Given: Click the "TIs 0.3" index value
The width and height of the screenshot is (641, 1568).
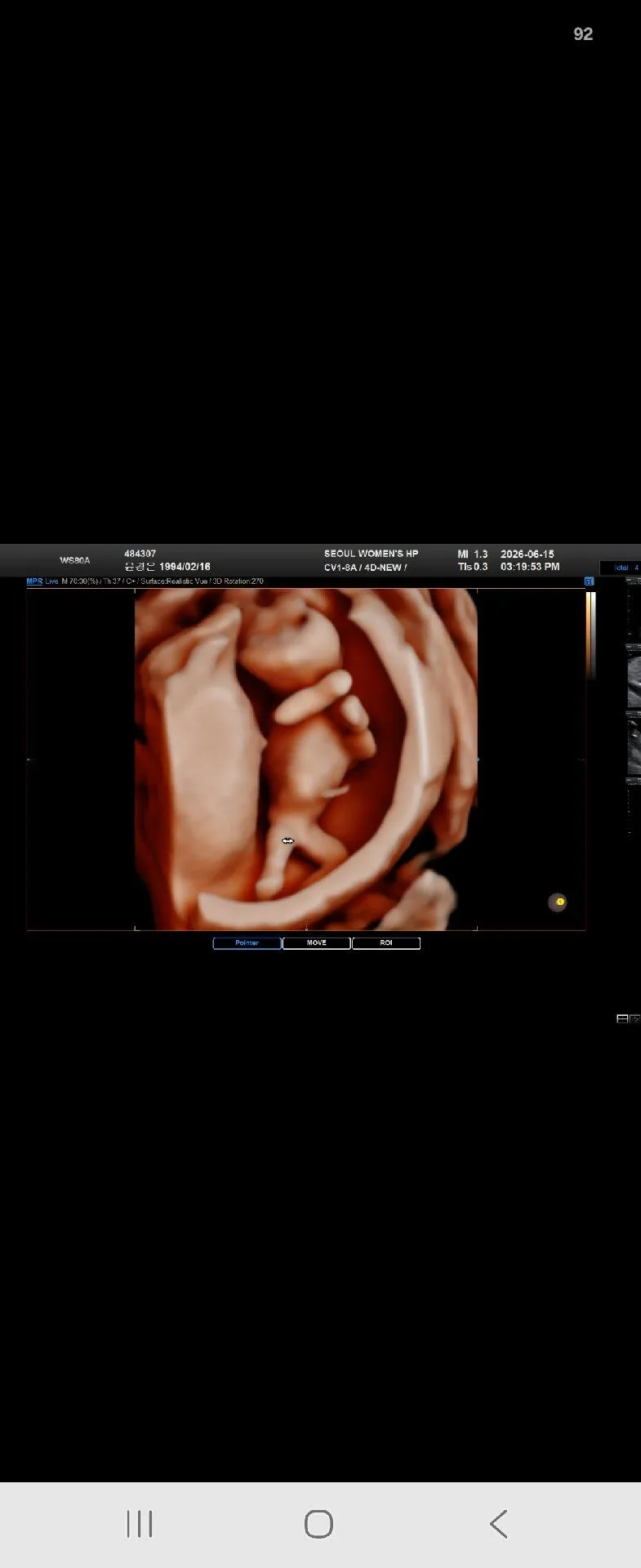Looking at the screenshot, I should tap(473, 567).
